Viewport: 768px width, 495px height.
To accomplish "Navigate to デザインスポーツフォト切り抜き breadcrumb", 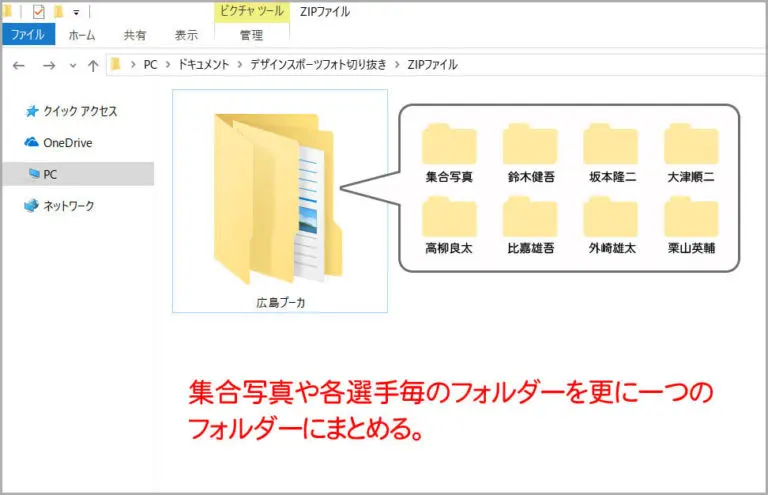I will point(316,65).
